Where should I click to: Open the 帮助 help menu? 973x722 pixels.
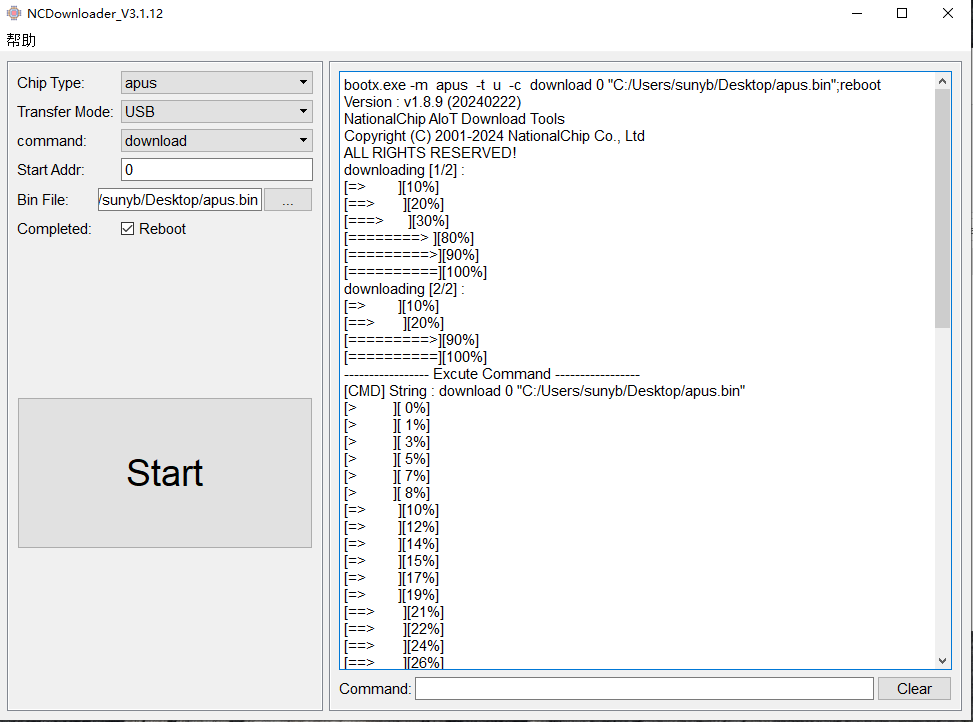click(21, 40)
